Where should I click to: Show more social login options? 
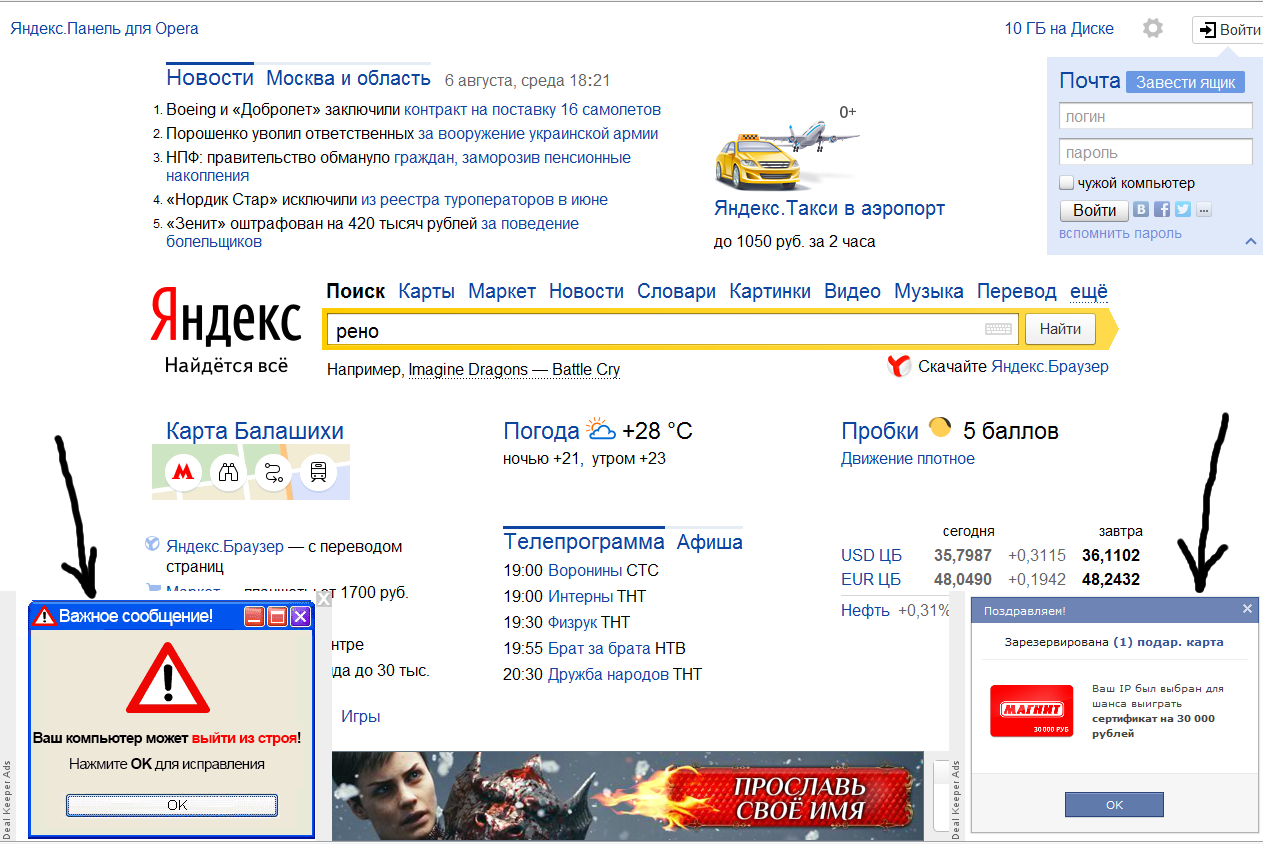(1203, 210)
